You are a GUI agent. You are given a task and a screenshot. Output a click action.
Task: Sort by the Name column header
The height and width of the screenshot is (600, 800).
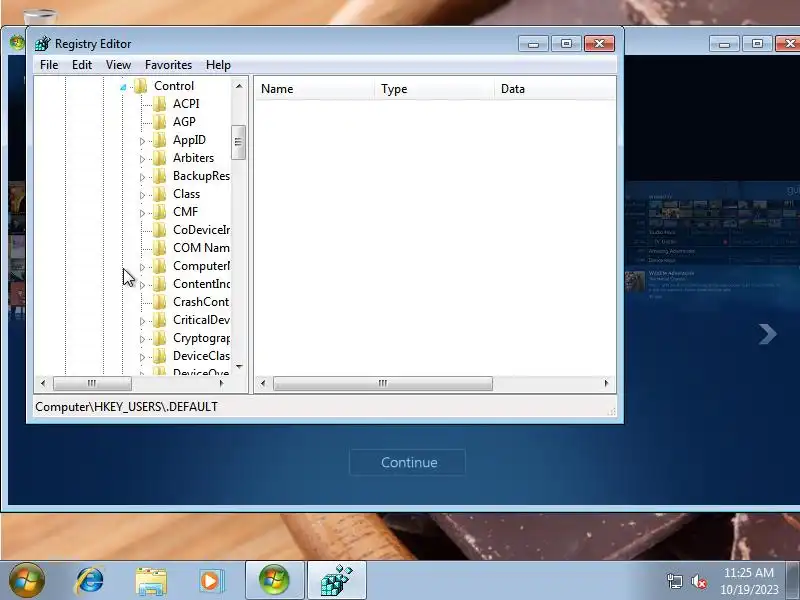tap(314, 89)
